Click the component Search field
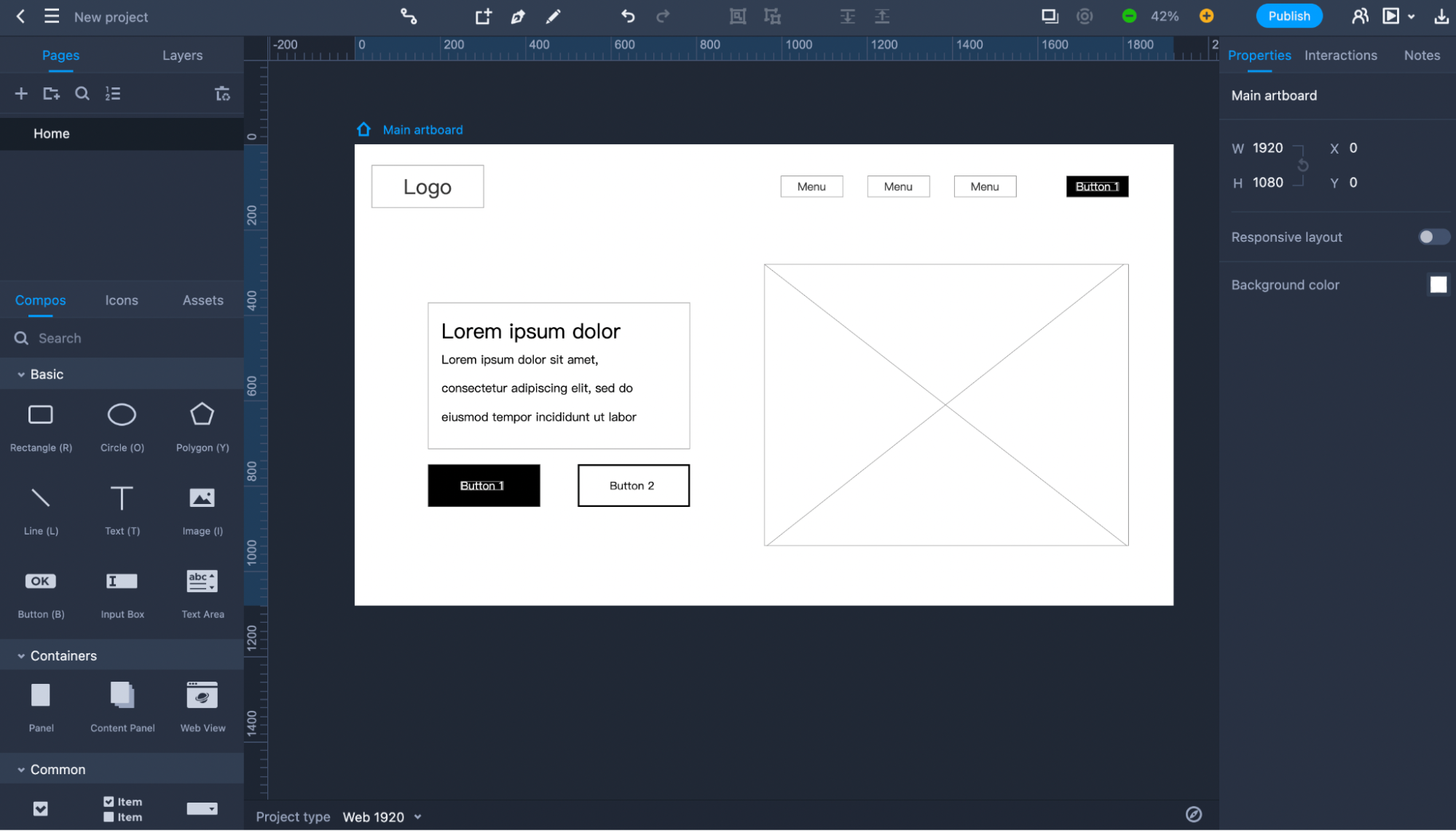This screenshot has height=831, width=1456. [122, 338]
